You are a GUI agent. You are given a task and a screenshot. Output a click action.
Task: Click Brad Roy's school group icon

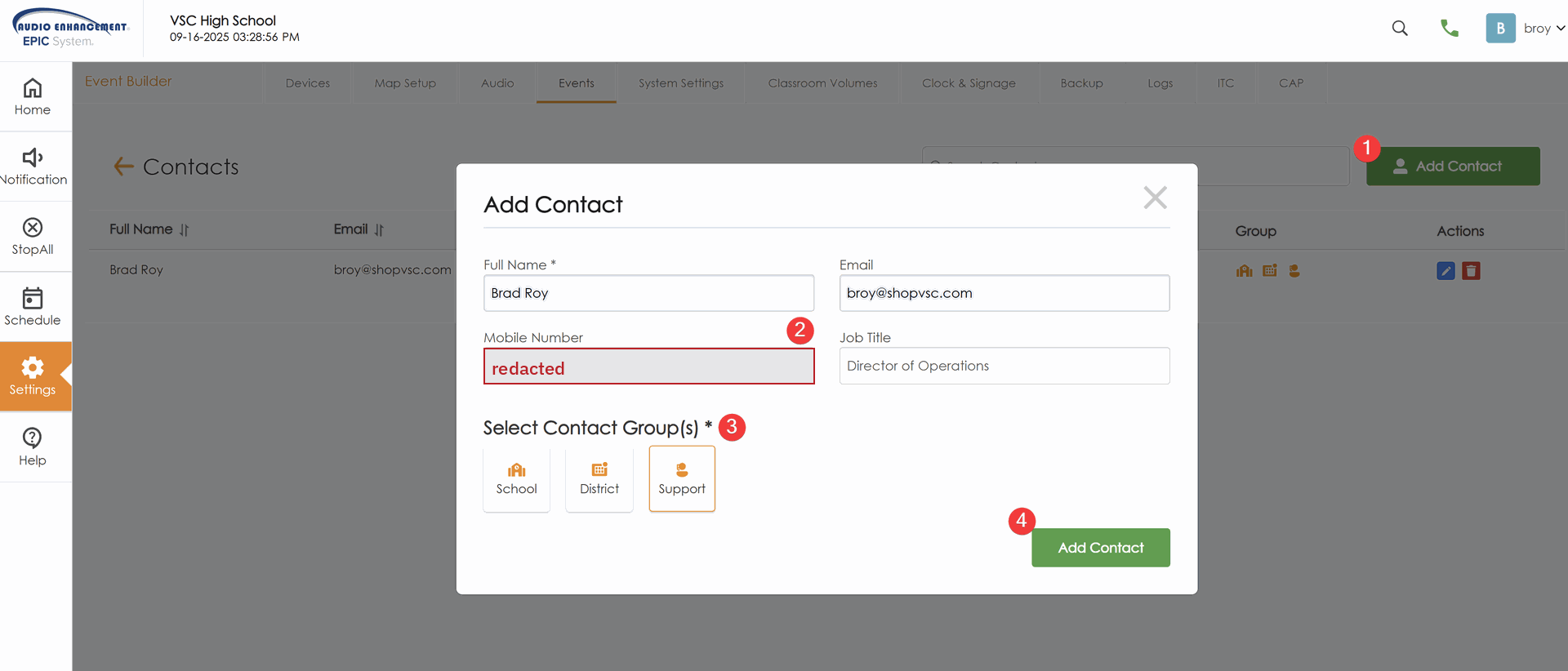click(1244, 271)
